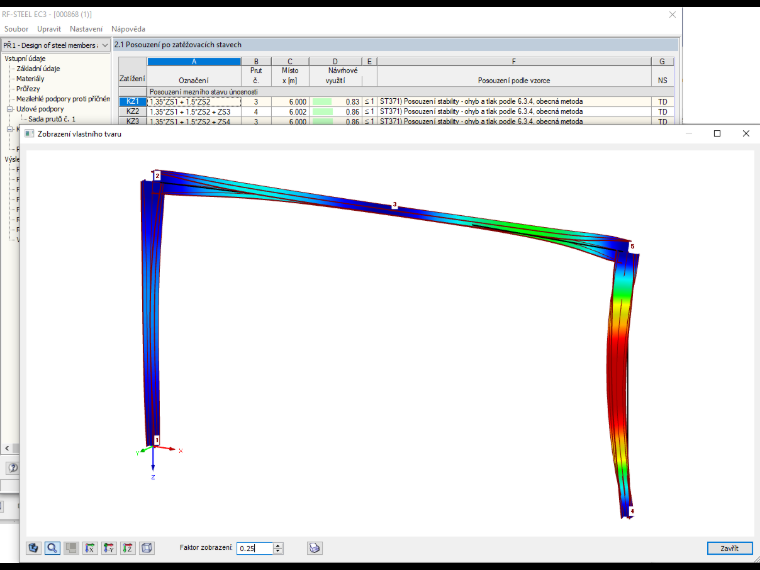
Task: Select Vstupní údaje tree root
Action: 25,58
